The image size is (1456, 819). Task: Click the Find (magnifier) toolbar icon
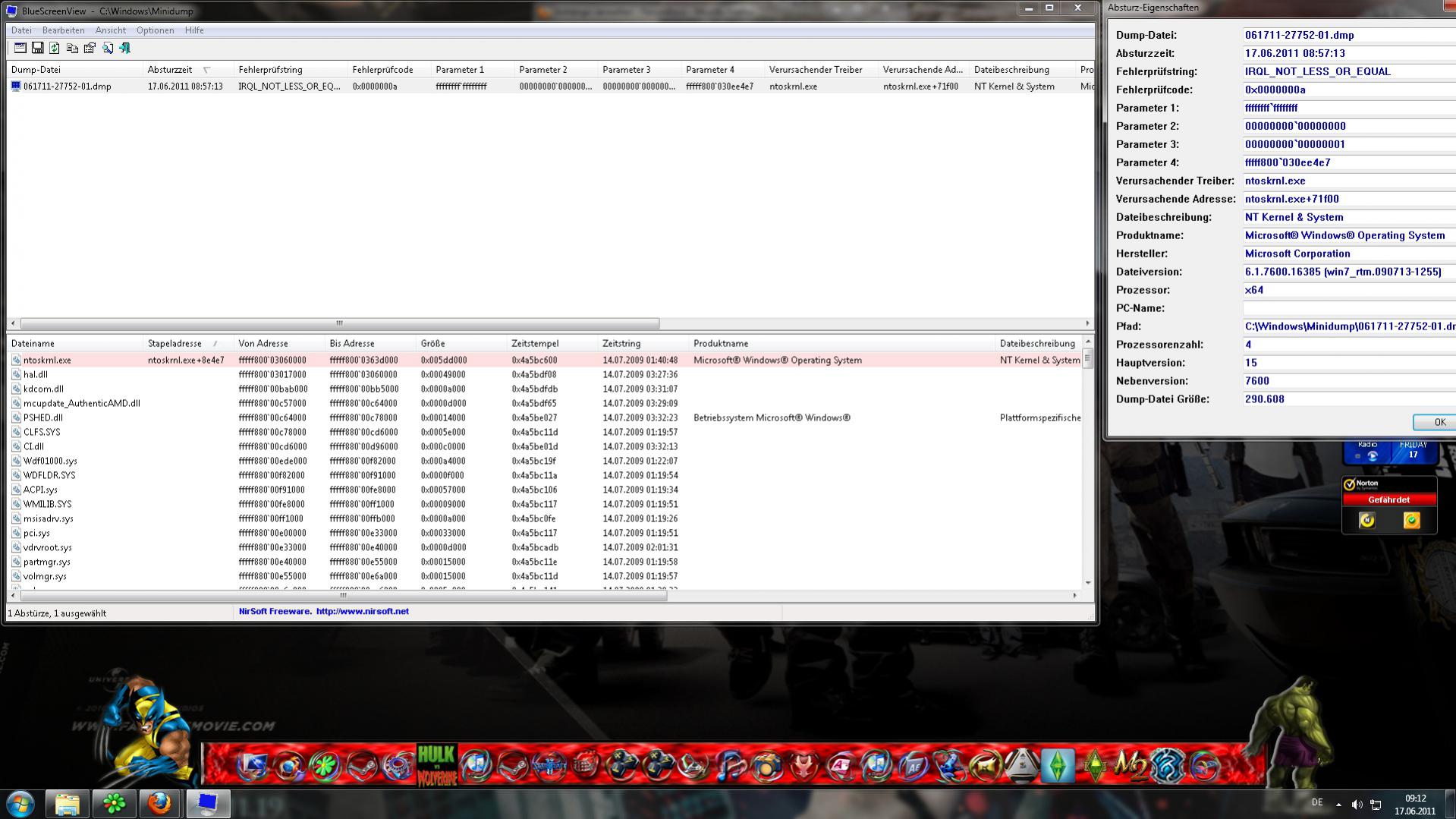108,48
